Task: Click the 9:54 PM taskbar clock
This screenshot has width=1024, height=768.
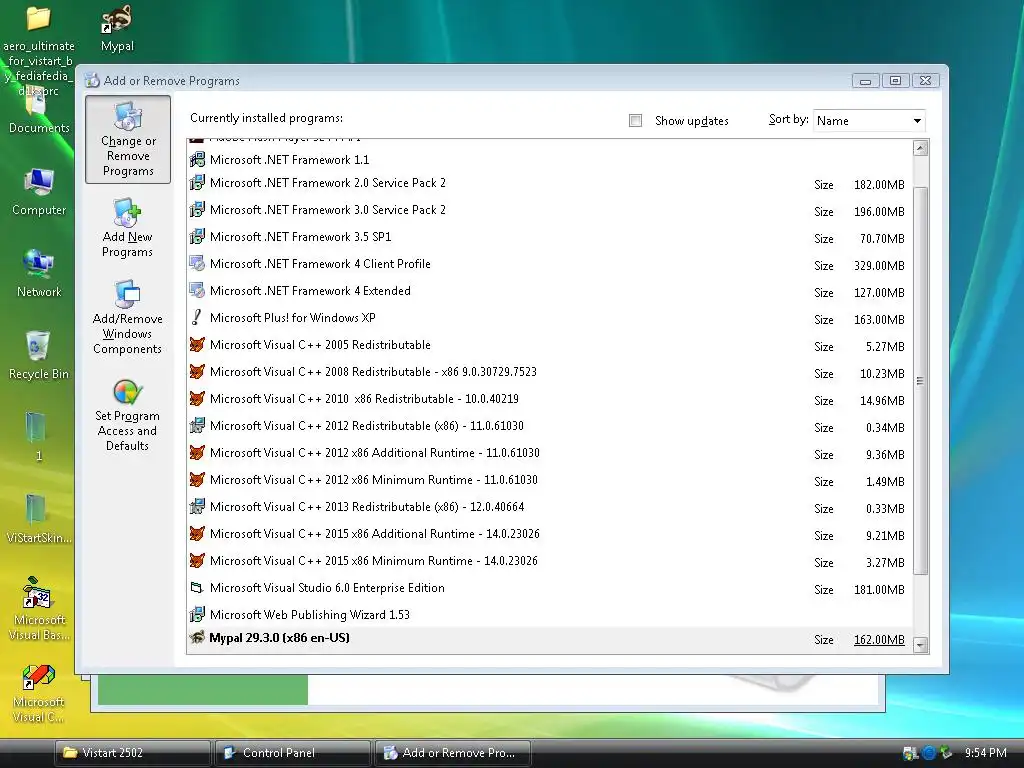Action: pos(985,753)
